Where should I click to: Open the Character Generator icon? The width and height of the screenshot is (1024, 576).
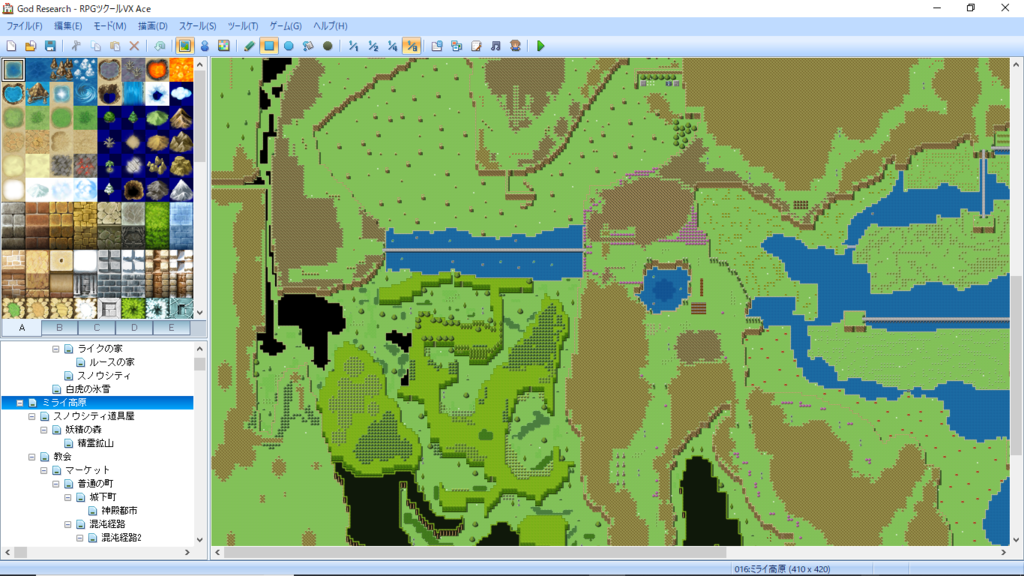coord(515,46)
